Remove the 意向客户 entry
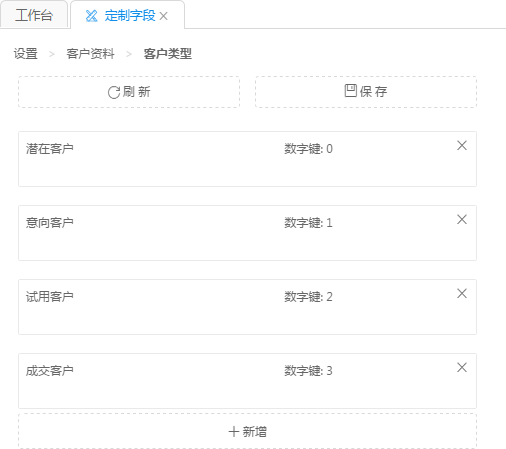Viewport: 506px width, 449px height. click(462, 219)
